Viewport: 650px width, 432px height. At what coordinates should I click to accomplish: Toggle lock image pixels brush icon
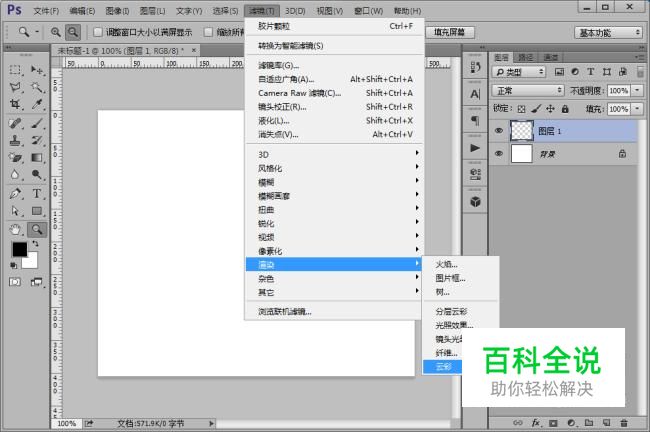coord(536,109)
